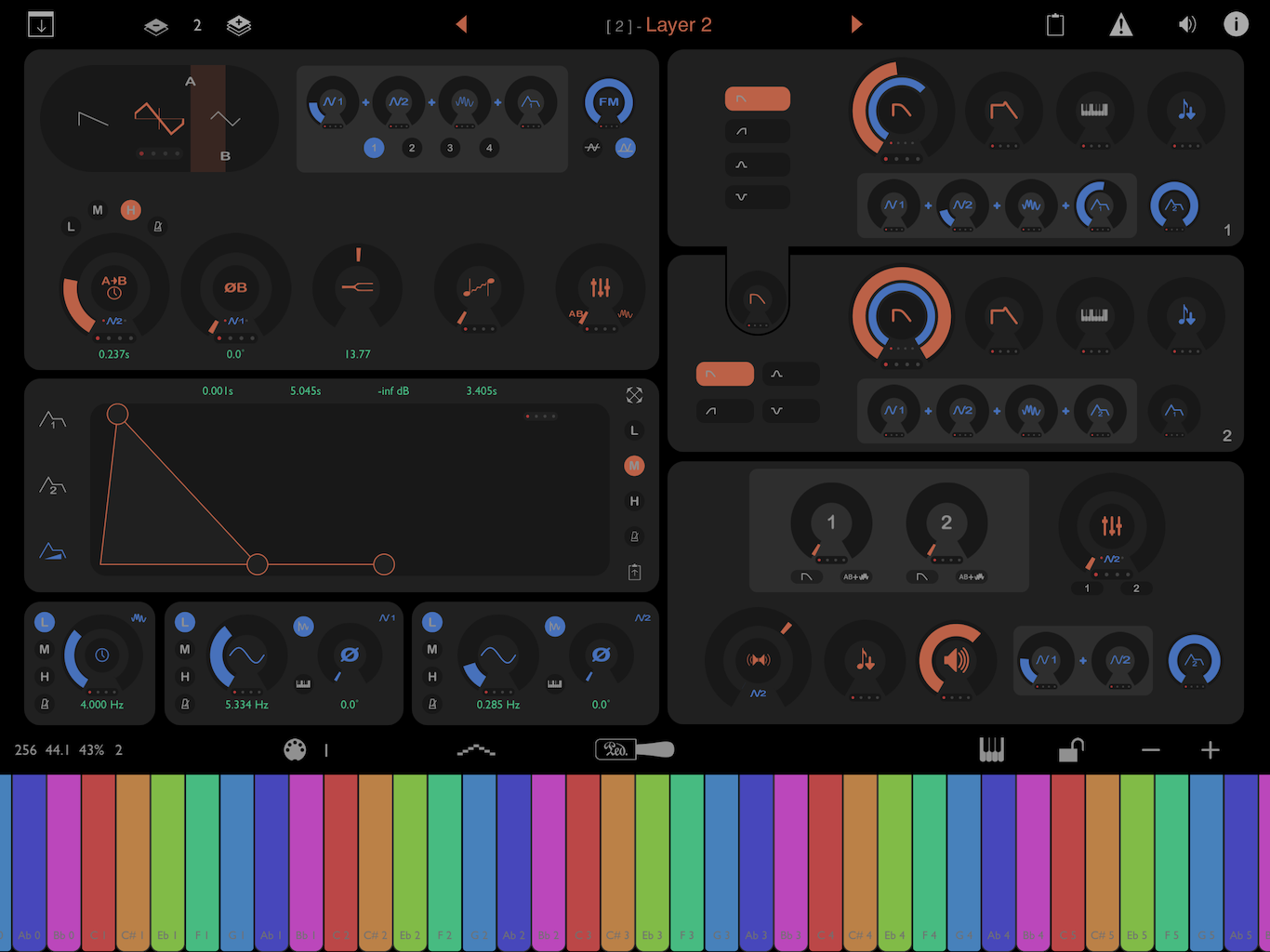Image resolution: width=1270 pixels, height=952 pixels.
Task: Click the "Layer 2" title at the top
Action: coord(679,25)
